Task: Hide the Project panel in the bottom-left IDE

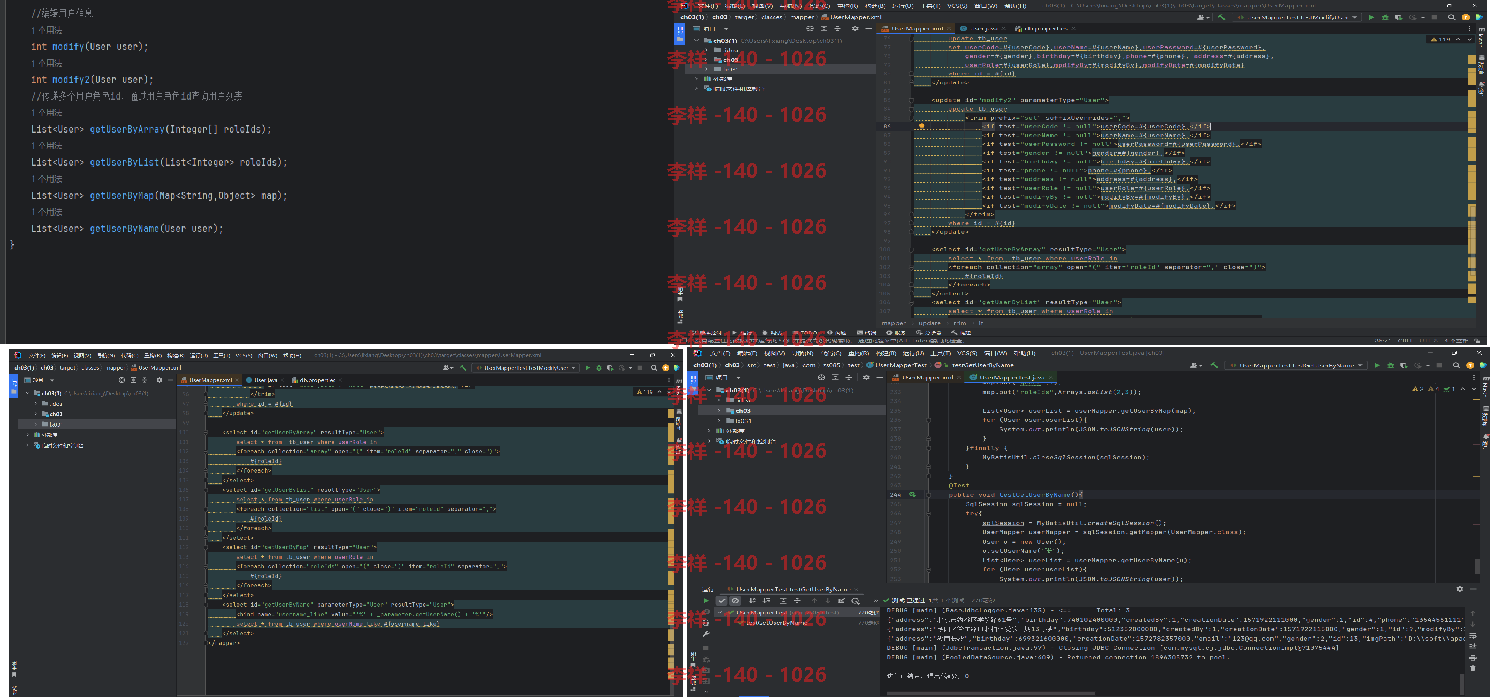Action: 170,380
